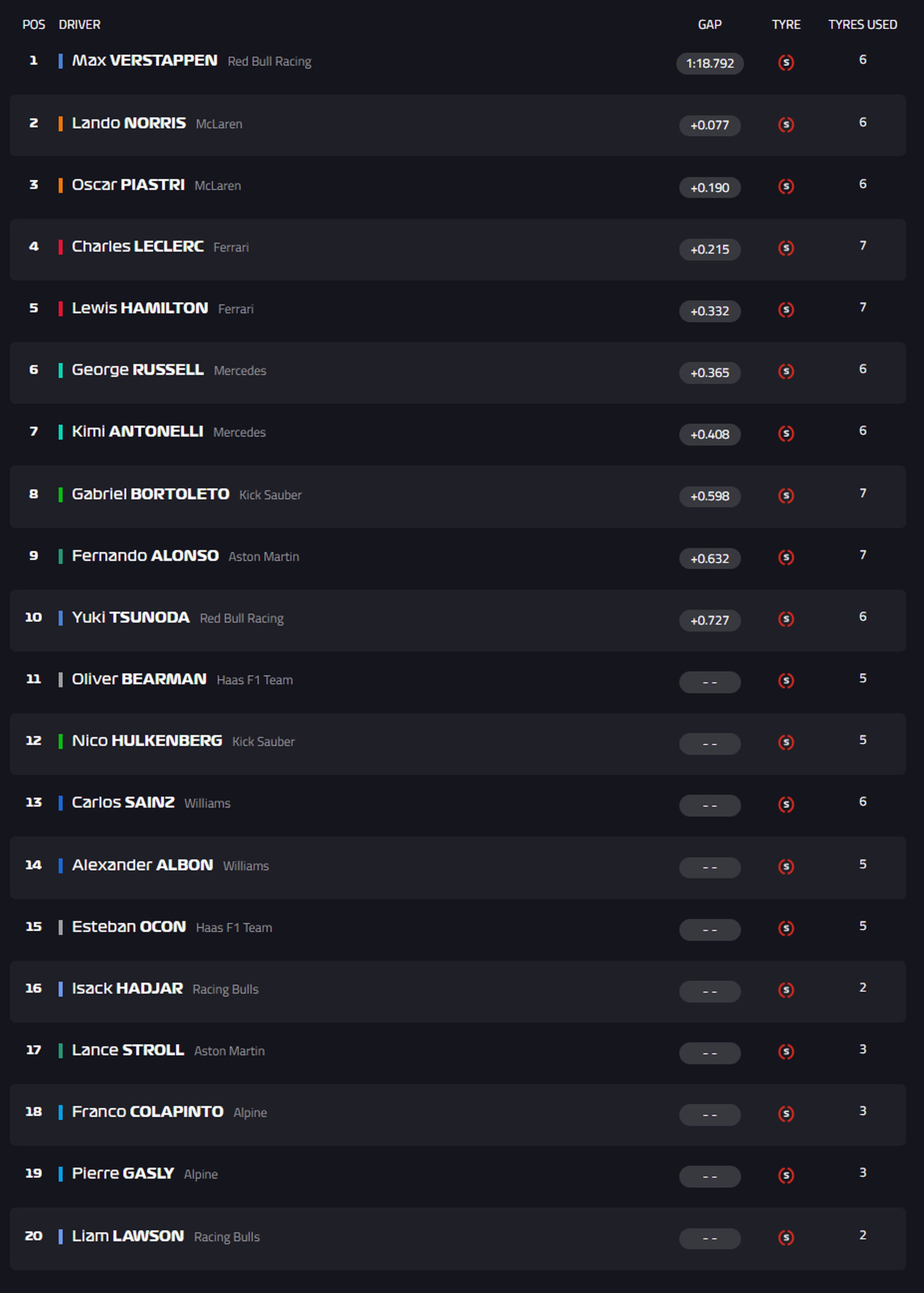
Task: Select the TYRES USED column header
Action: 863,24
